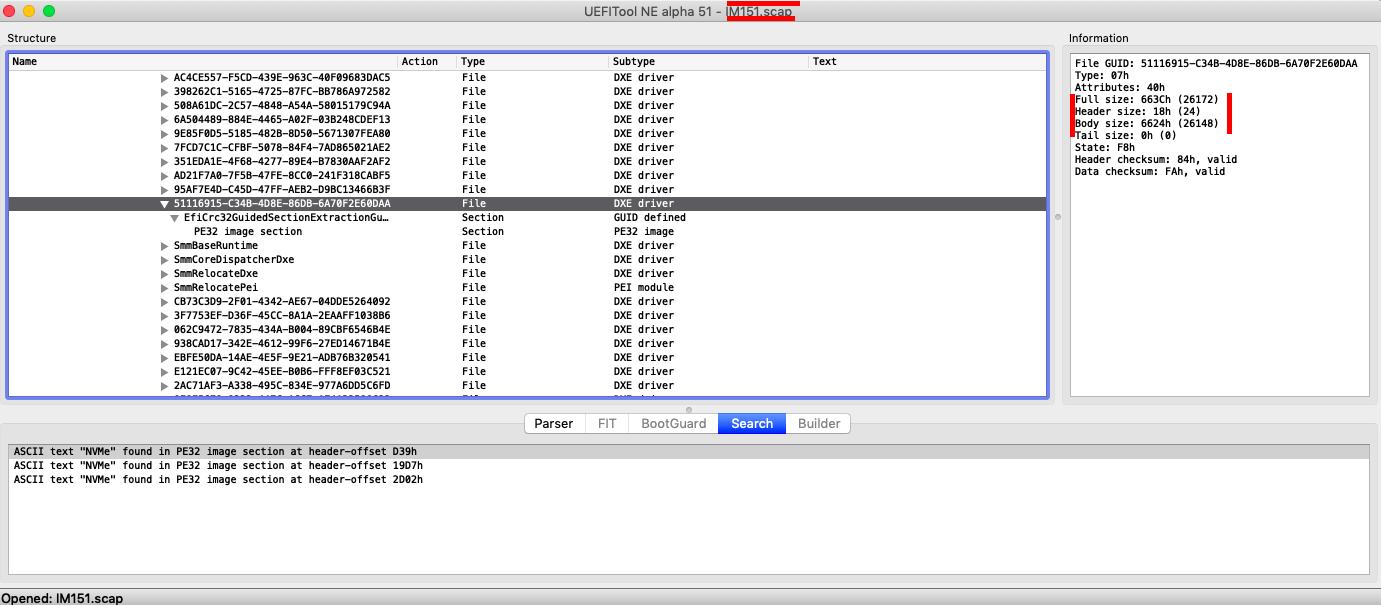Click the Tail size 0h line
The width and height of the screenshot is (1381, 605).
coord(1125,135)
